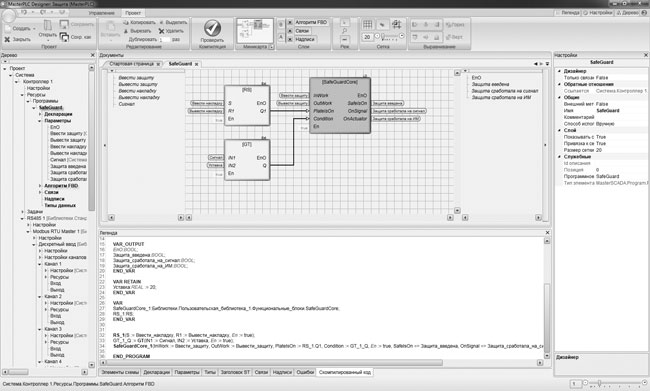The height and width of the screenshot is (391, 650).
Task: Open the Скомпилированный код bottom tab
Action: pos(345,372)
